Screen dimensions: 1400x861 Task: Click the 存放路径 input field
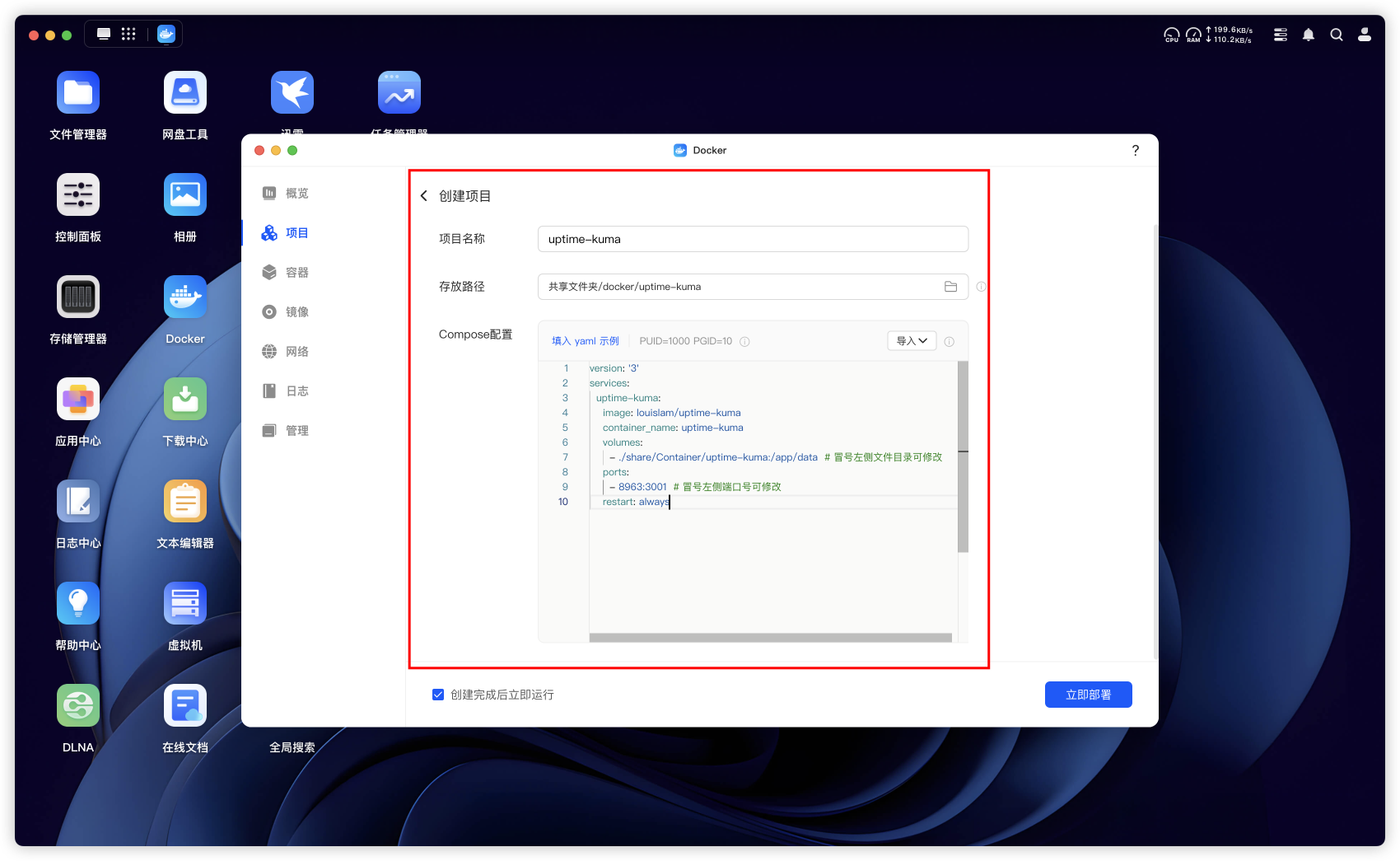(753, 287)
